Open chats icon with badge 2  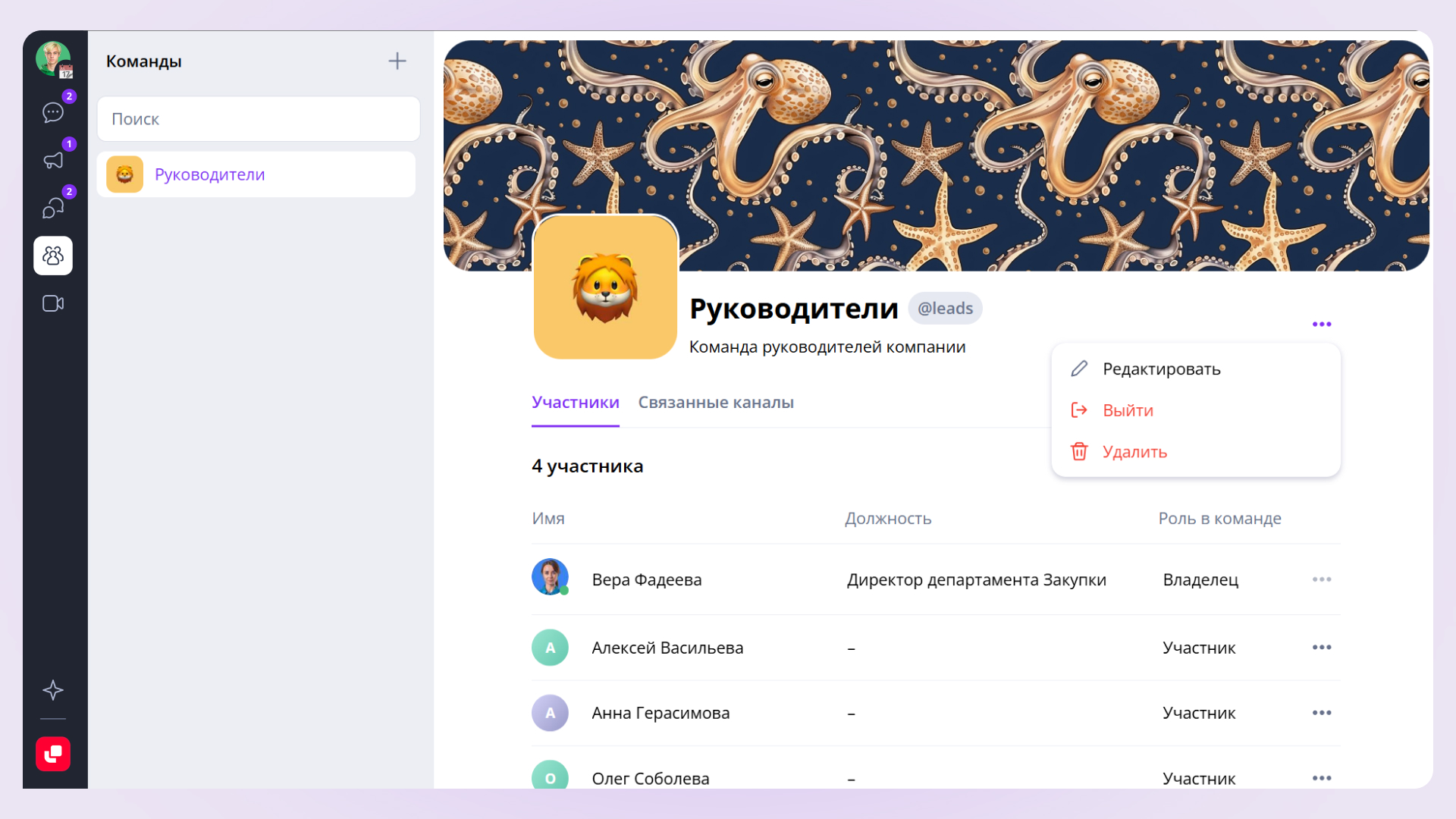pos(53,112)
